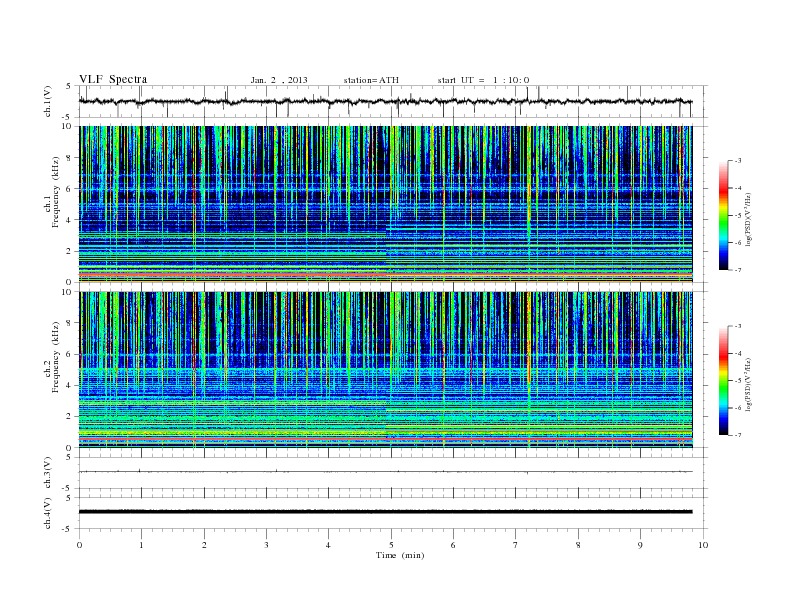Click the "ch.1 Frequency (kHz)" axis label

point(52,192)
